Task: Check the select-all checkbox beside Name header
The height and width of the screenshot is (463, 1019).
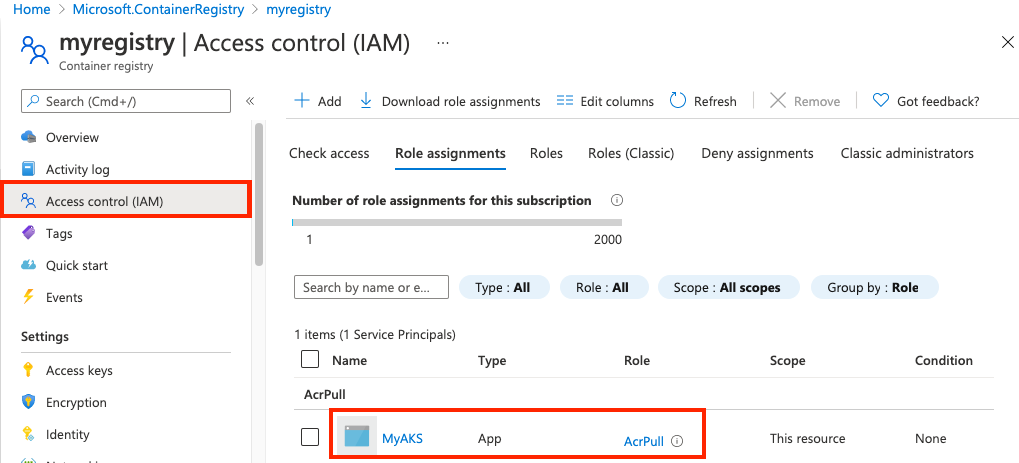Action: (310, 359)
